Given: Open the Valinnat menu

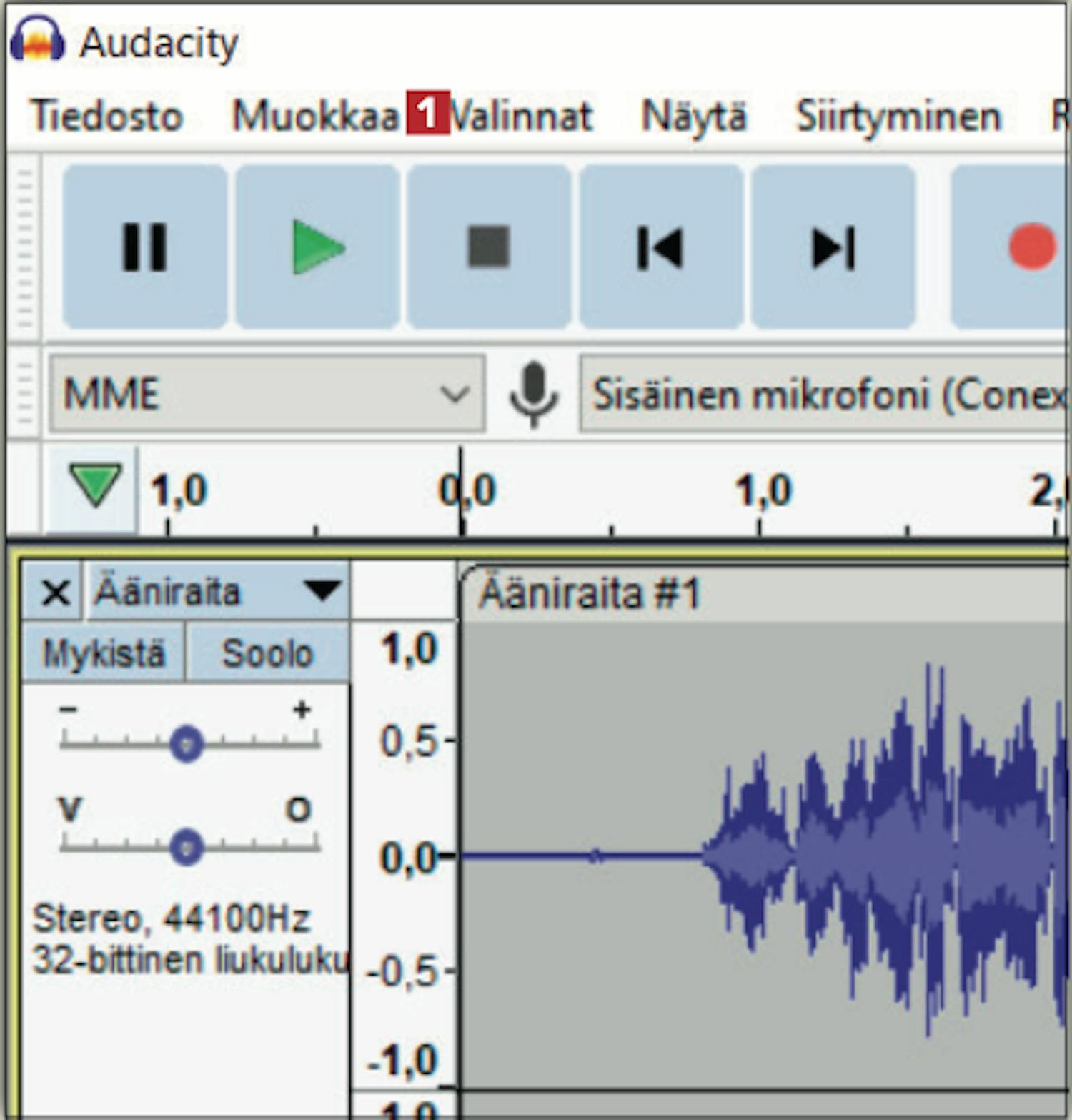Looking at the screenshot, I should 522,116.
